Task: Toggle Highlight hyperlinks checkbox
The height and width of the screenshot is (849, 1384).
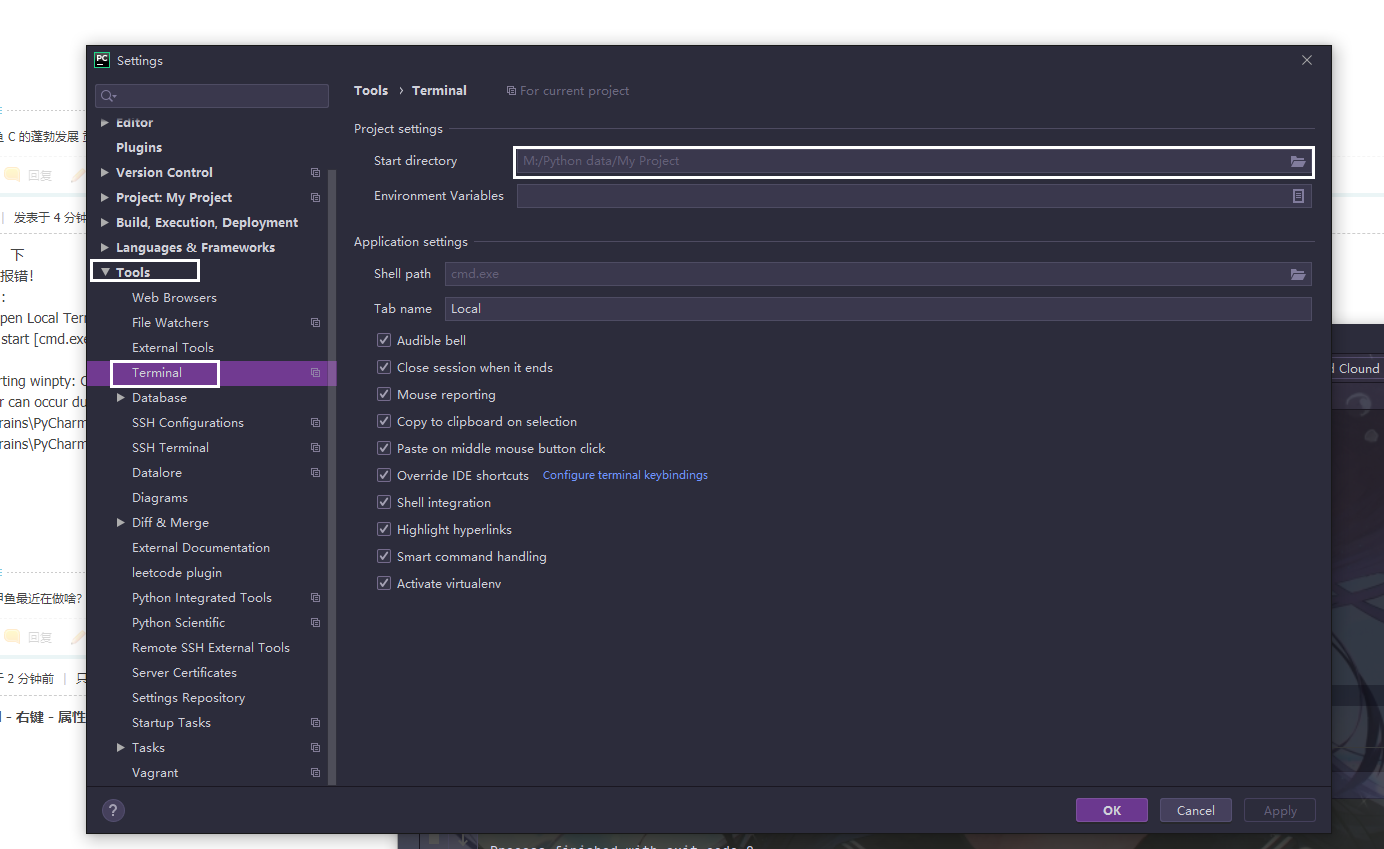Action: (x=384, y=530)
